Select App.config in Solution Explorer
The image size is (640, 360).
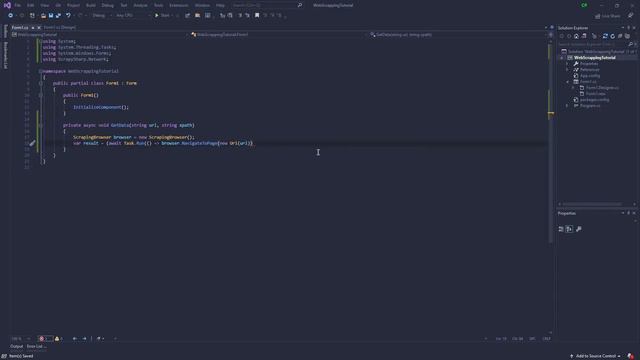(x=589, y=76)
